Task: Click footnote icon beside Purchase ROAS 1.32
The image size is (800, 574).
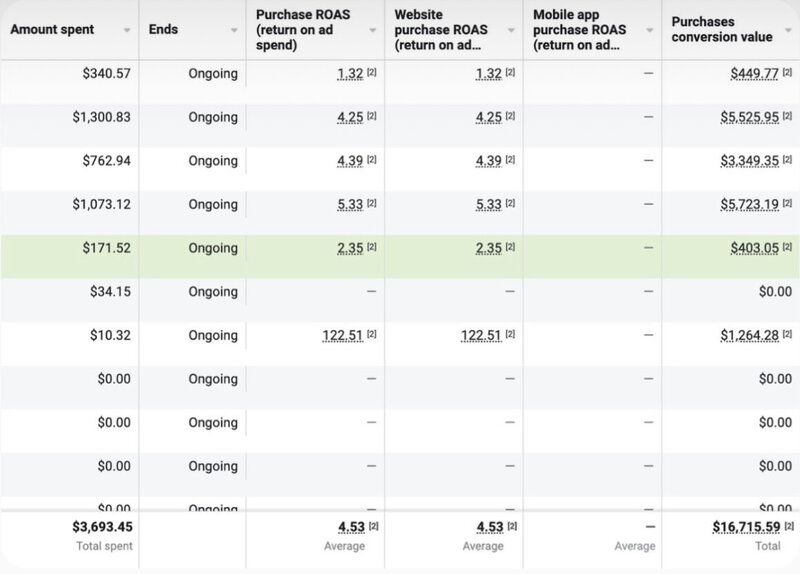Action: (x=372, y=71)
